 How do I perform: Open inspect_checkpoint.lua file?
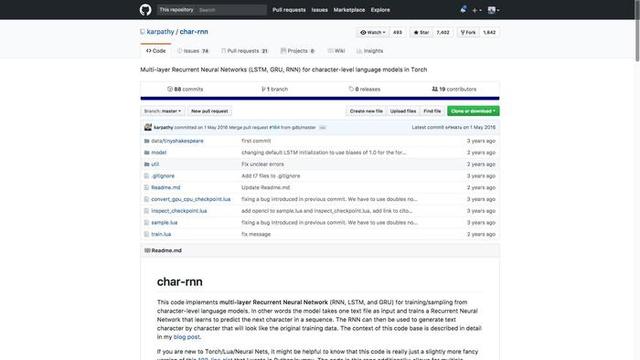[179, 211]
